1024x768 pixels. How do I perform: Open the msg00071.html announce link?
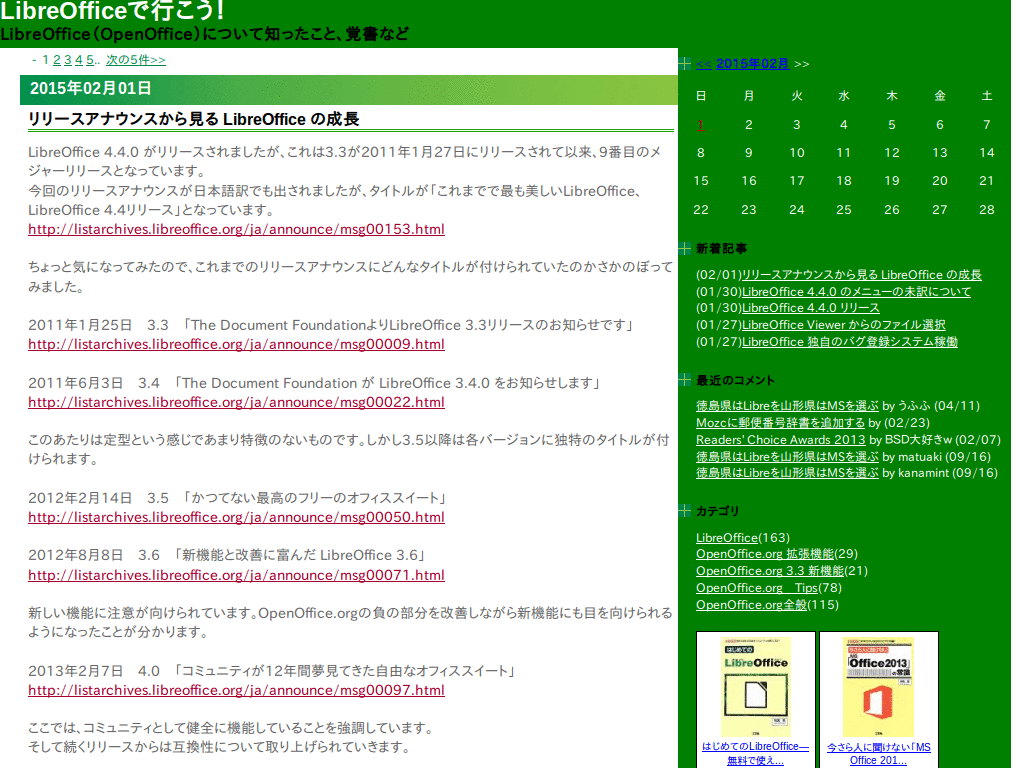click(236, 575)
